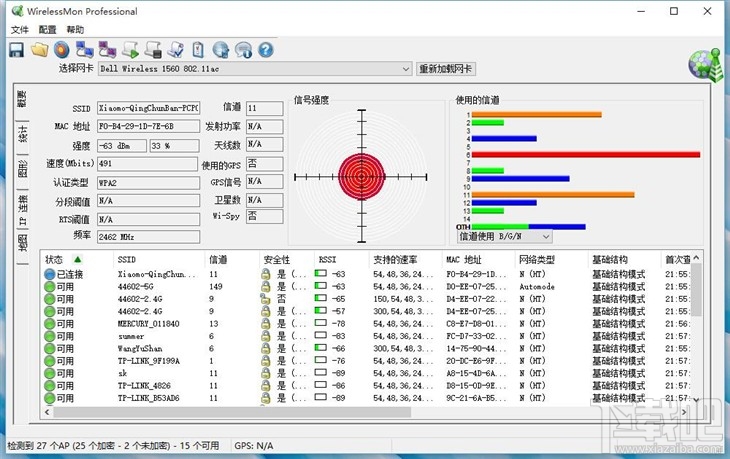Open a file with the folder icon
730x459 pixels.
tap(40, 50)
